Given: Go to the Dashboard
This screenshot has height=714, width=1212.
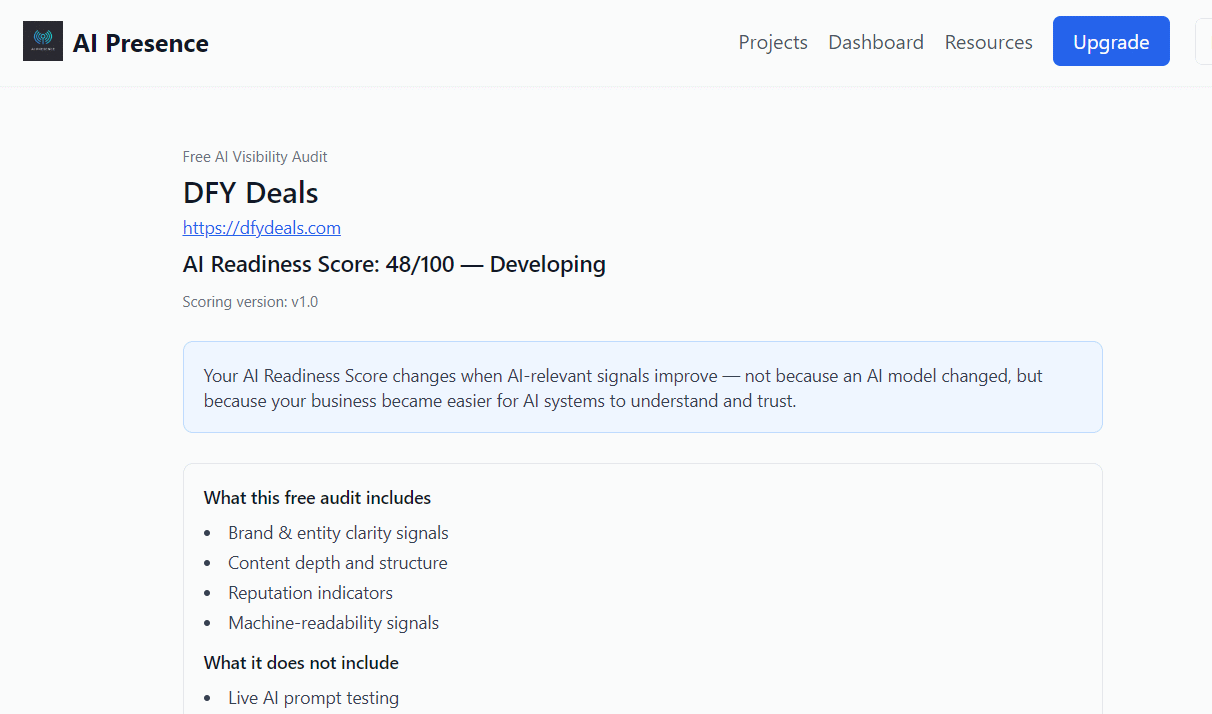Looking at the screenshot, I should [x=876, y=42].
